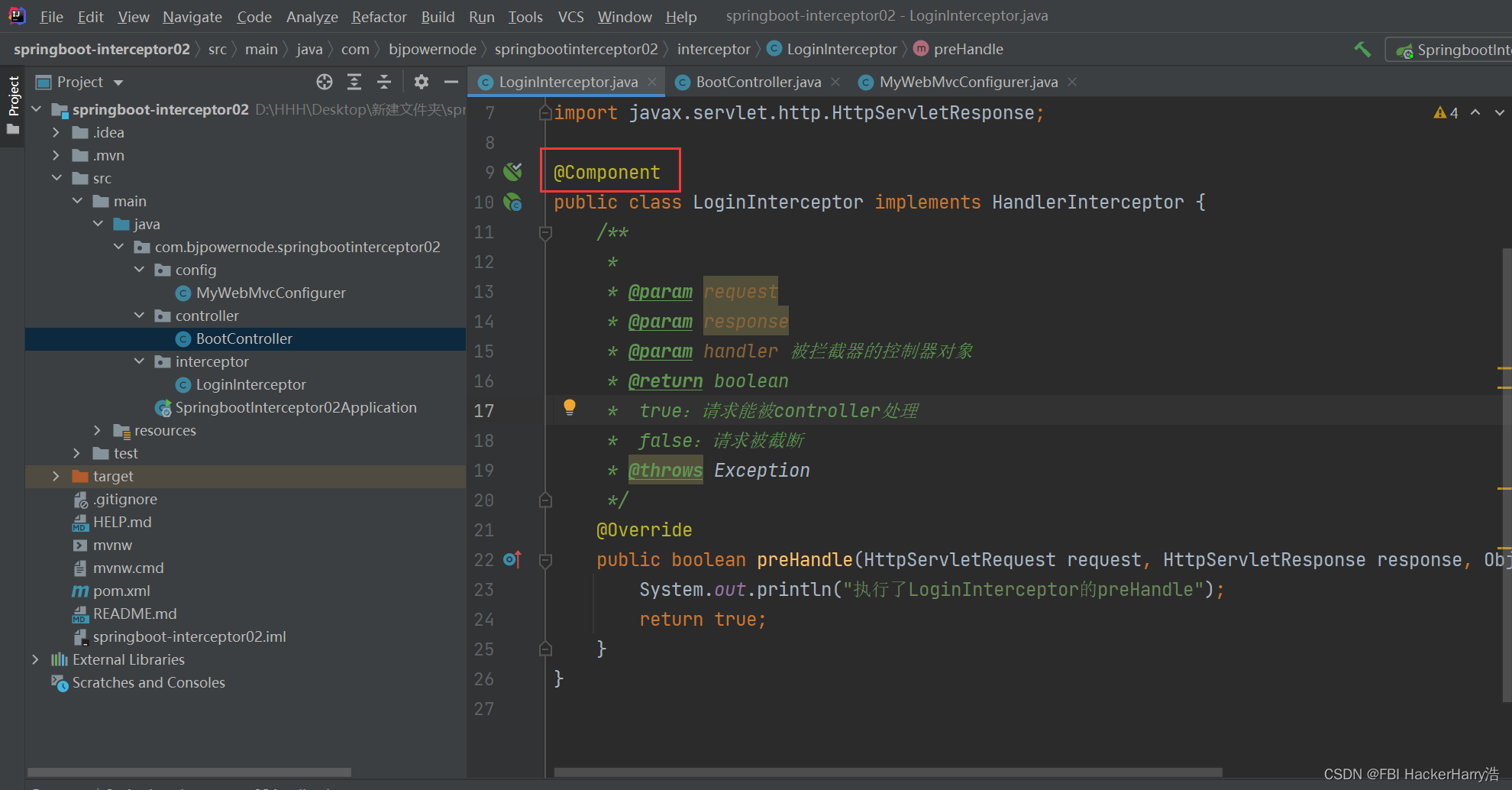Image resolution: width=1512 pixels, height=790 pixels.
Task: Place cursor on @Override annotation line
Action: 644,530
